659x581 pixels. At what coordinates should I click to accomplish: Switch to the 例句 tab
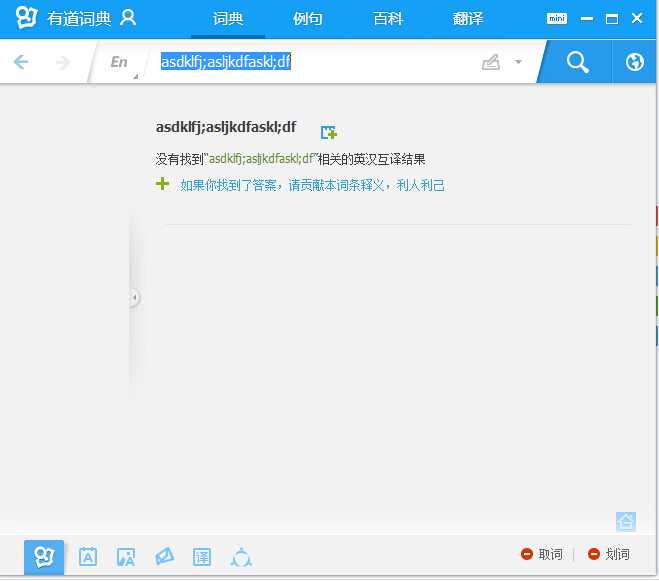tap(308, 18)
